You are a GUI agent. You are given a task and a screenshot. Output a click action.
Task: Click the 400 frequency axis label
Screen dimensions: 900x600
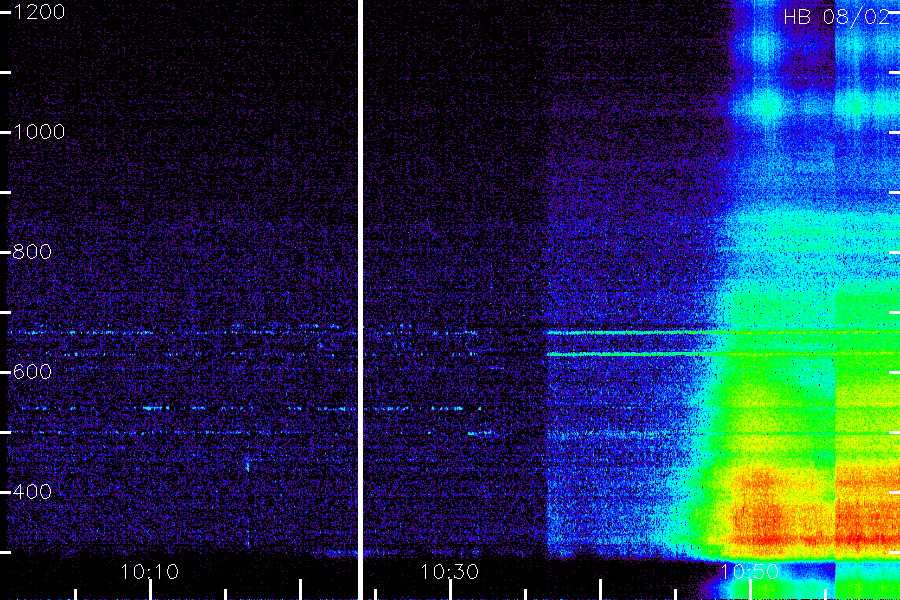(32, 491)
